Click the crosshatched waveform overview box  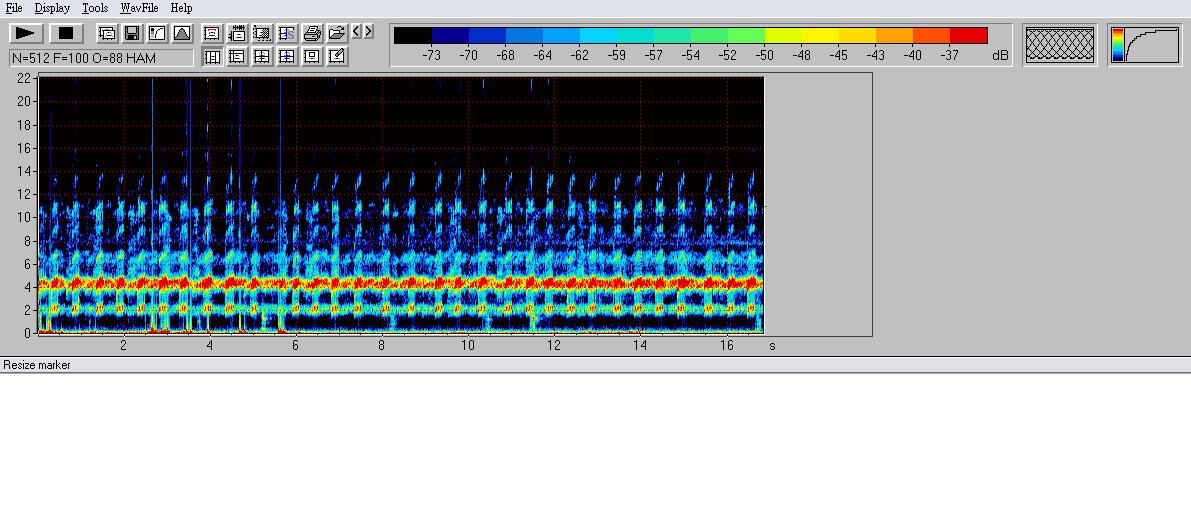[x=1060, y=45]
